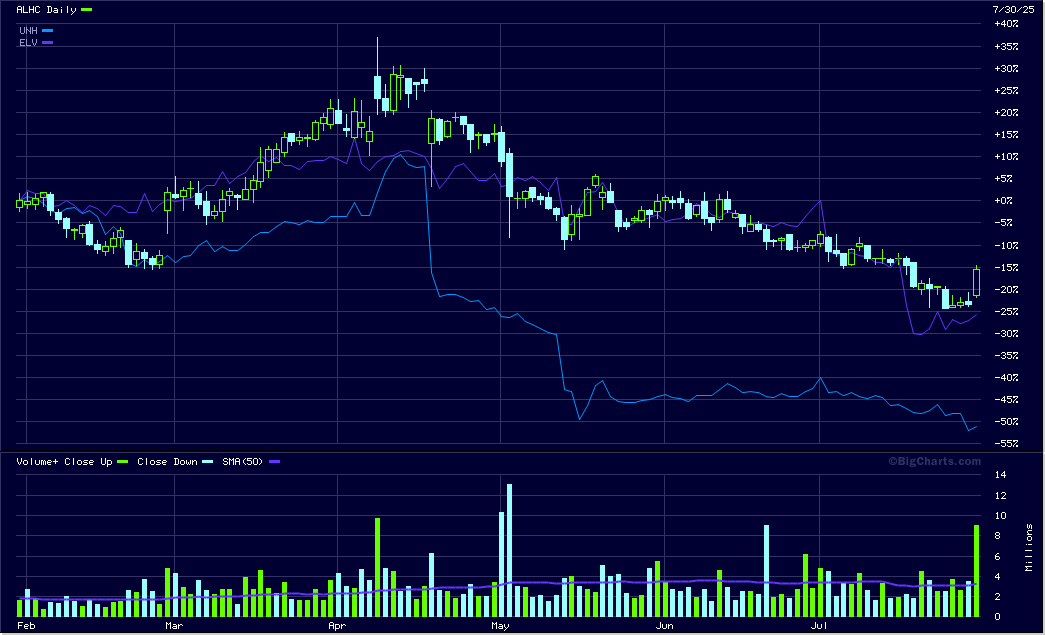This screenshot has width=1045, height=635.
Task: Click the '-55%' price axis label
Action: [x=1006, y=443]
